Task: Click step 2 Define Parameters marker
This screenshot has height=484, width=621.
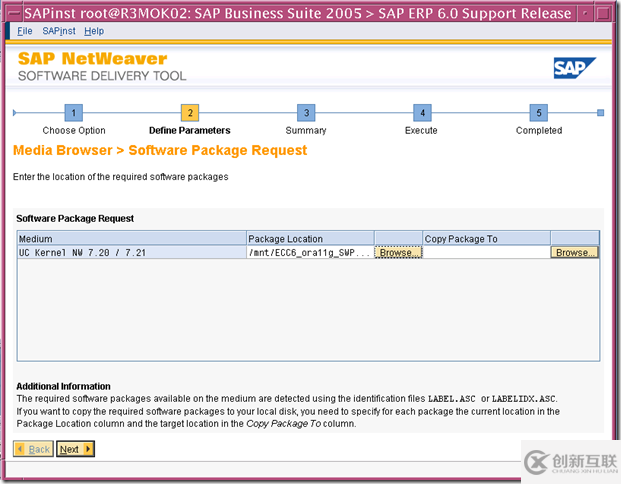Action: (x=190, y=113)
